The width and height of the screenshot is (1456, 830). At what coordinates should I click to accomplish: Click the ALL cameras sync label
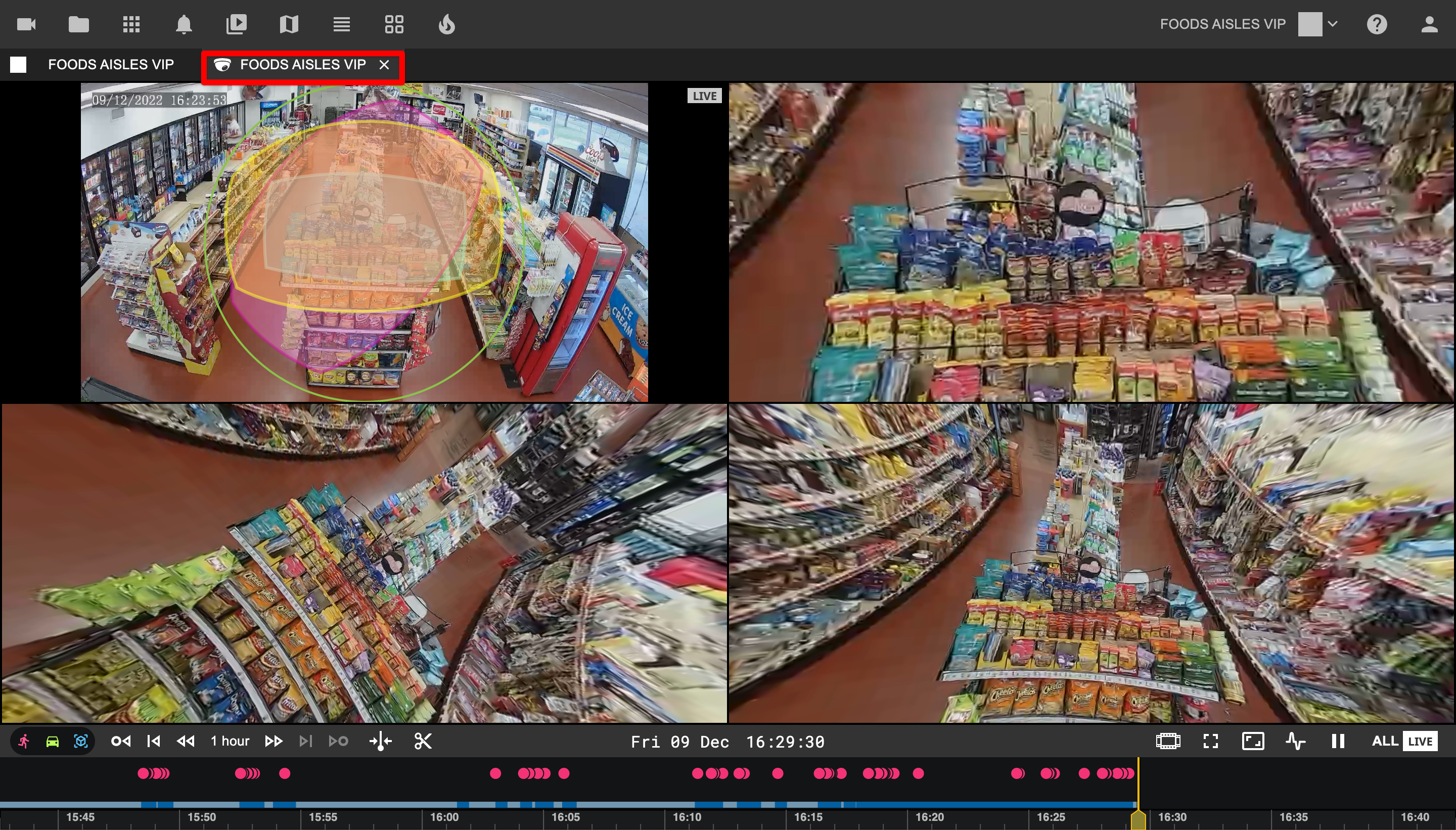pos(1384,741)
